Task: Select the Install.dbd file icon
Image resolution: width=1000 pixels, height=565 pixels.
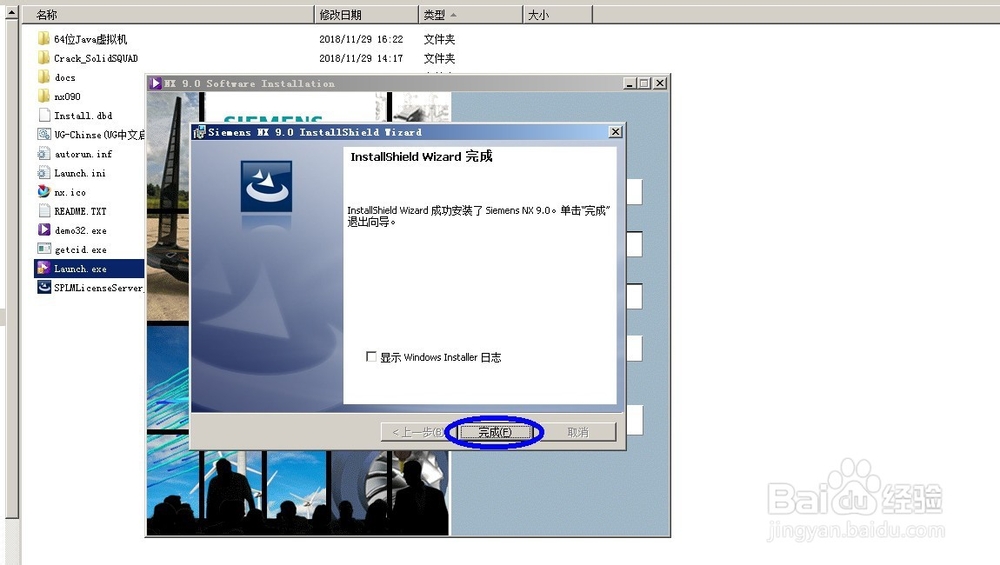Action: [44, 115]
